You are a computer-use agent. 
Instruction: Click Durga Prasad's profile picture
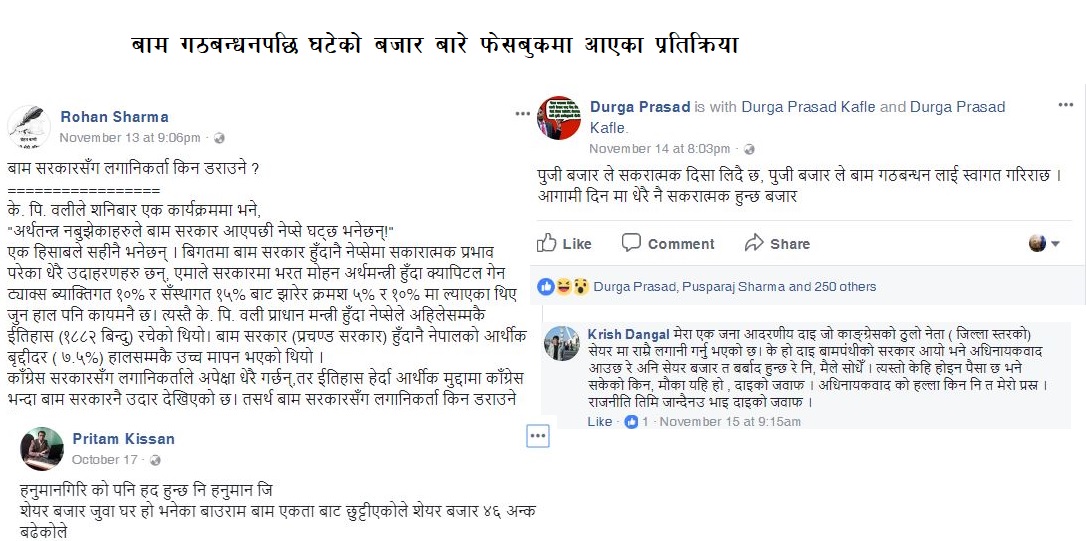tap(559, 118)
